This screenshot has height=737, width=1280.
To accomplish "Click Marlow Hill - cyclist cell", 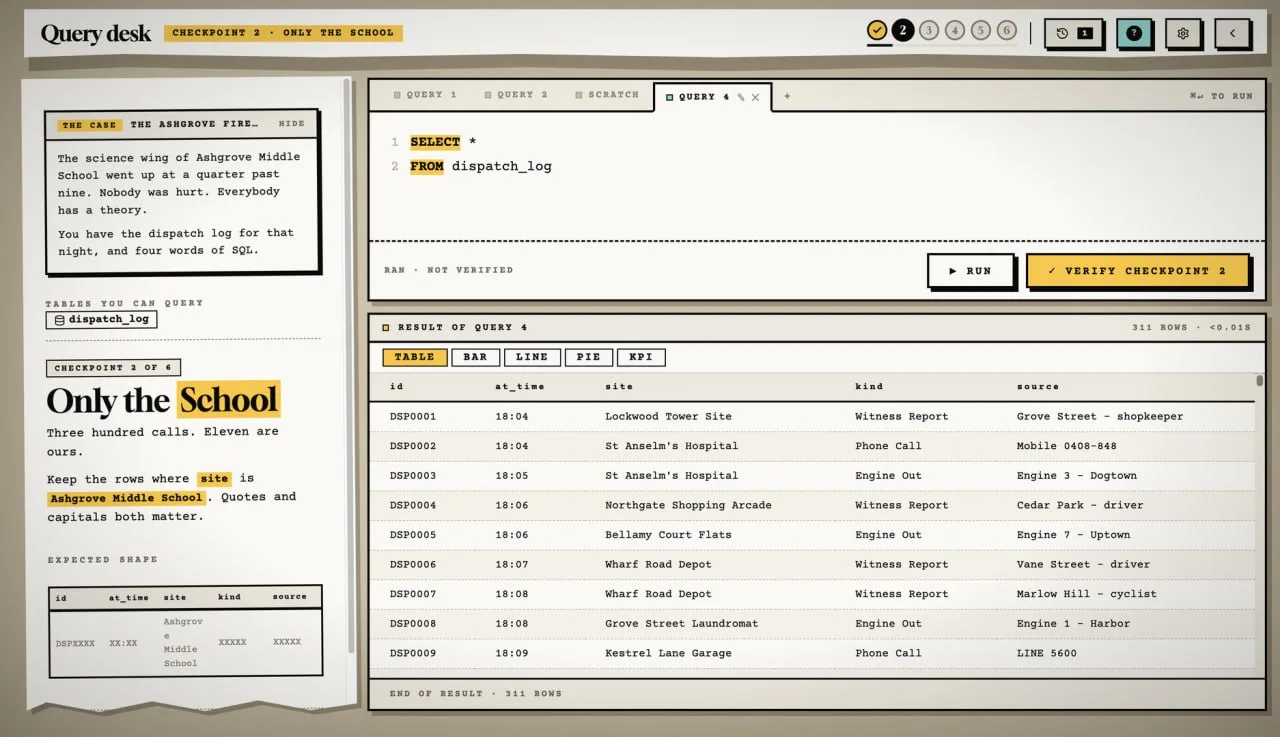I will click(x=1087, y=594).
